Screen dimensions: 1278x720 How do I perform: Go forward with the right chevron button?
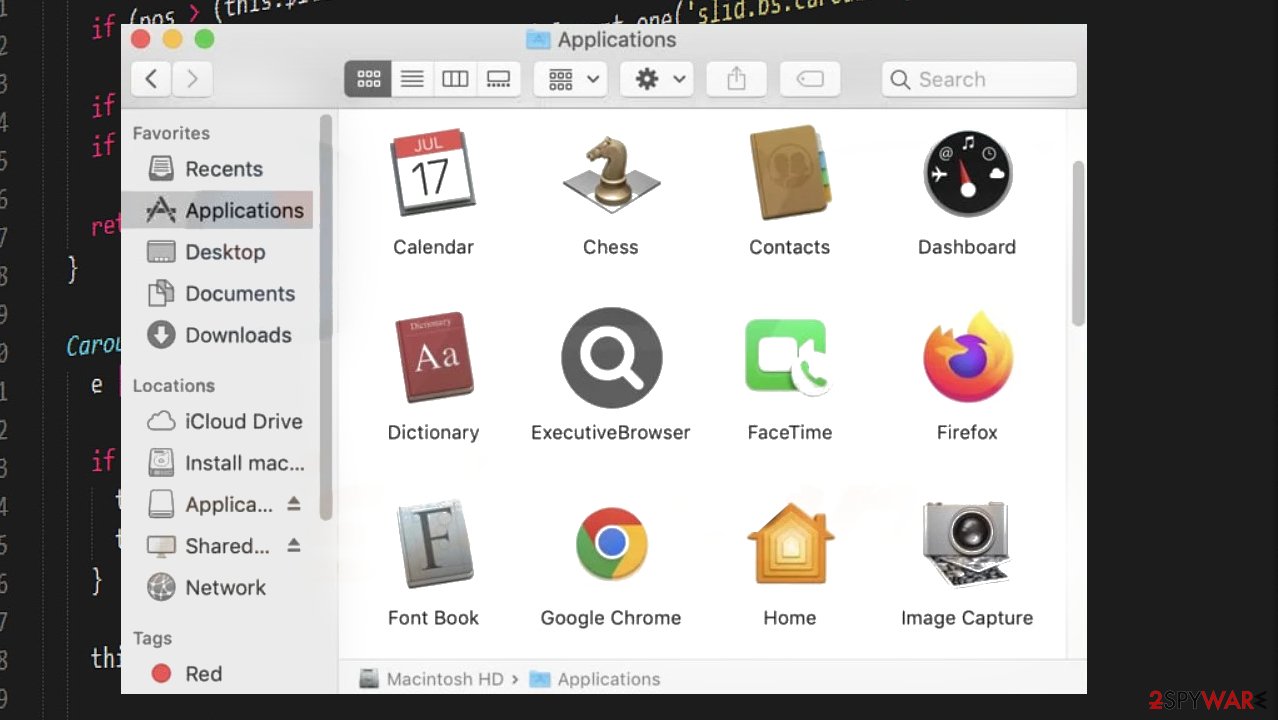click(192, 79)
